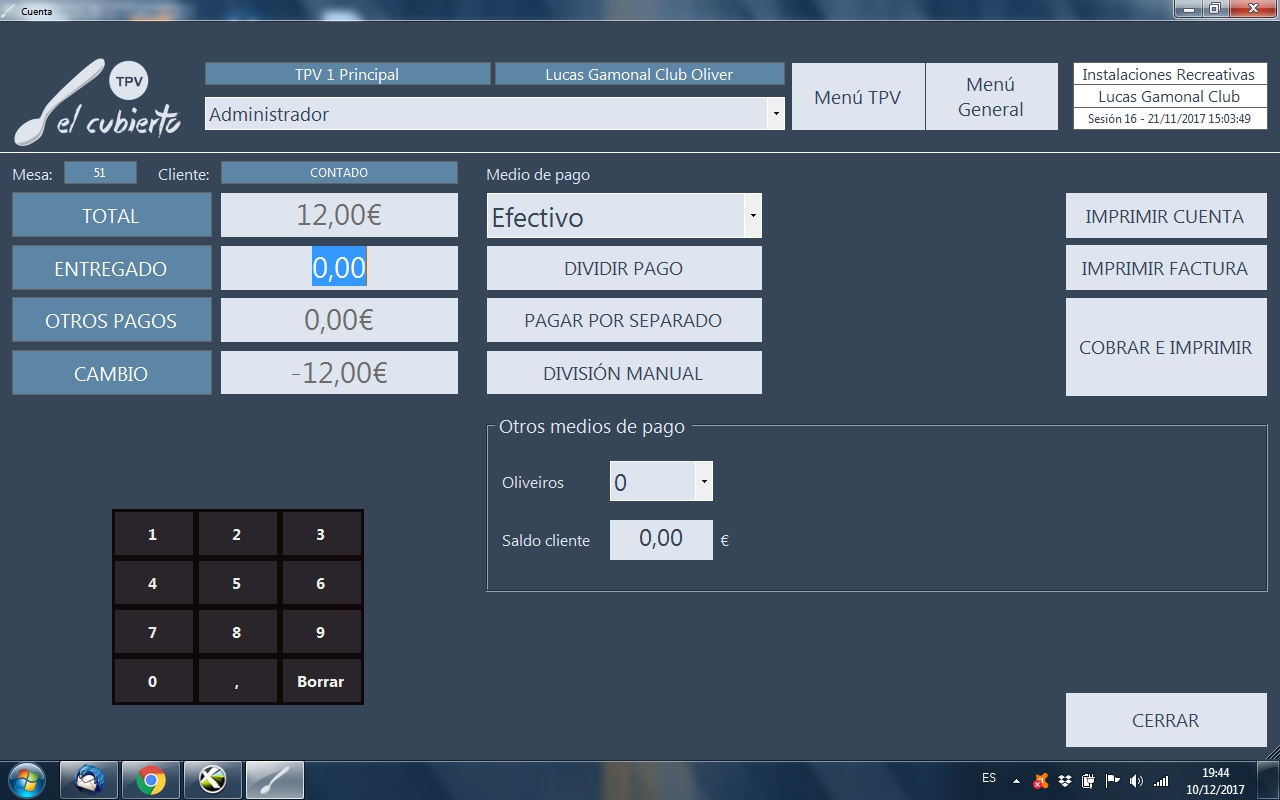Click the El Cubierto spoon taskbar icon
Viewport: 1280px width, 800px height.
click(x=275, y=779)
